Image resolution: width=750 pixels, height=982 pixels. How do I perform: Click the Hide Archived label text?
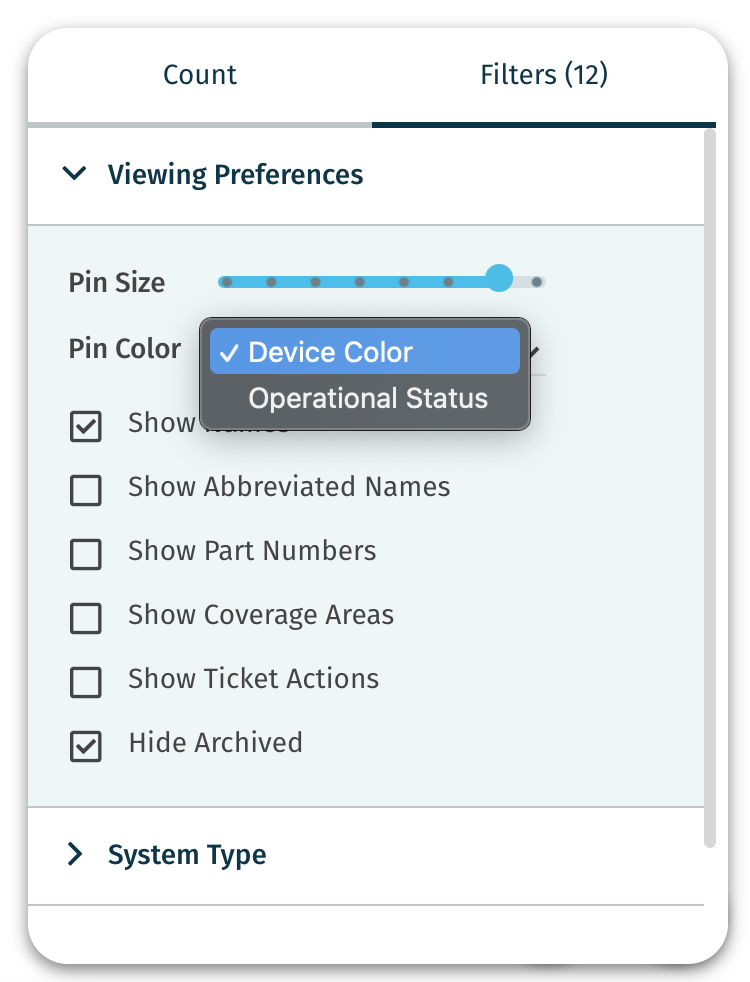(214, 742)
